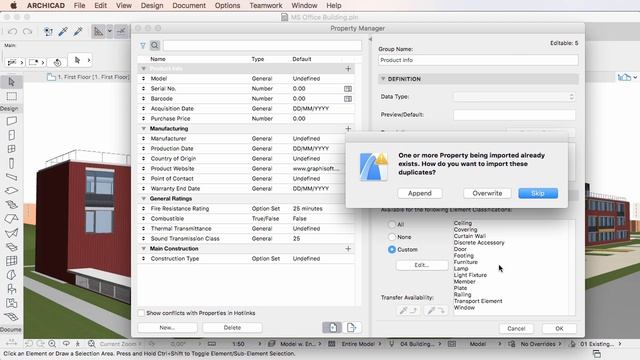This screenshot has height=360, width=640.
Task: Click the Fit in Window icon in bottom bar
Action: click(91, 344)
